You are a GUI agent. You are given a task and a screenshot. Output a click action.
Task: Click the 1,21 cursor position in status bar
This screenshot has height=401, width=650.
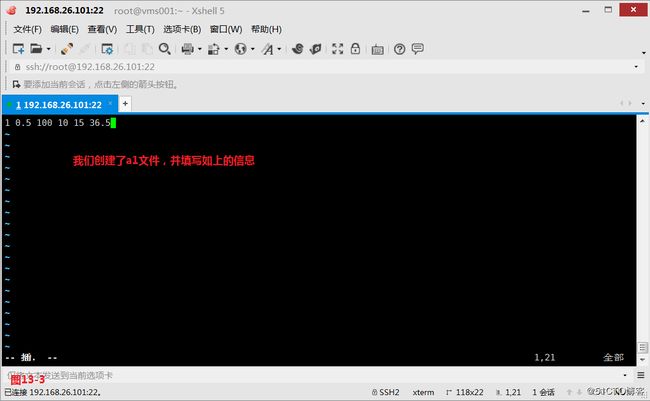coord(509,392)
